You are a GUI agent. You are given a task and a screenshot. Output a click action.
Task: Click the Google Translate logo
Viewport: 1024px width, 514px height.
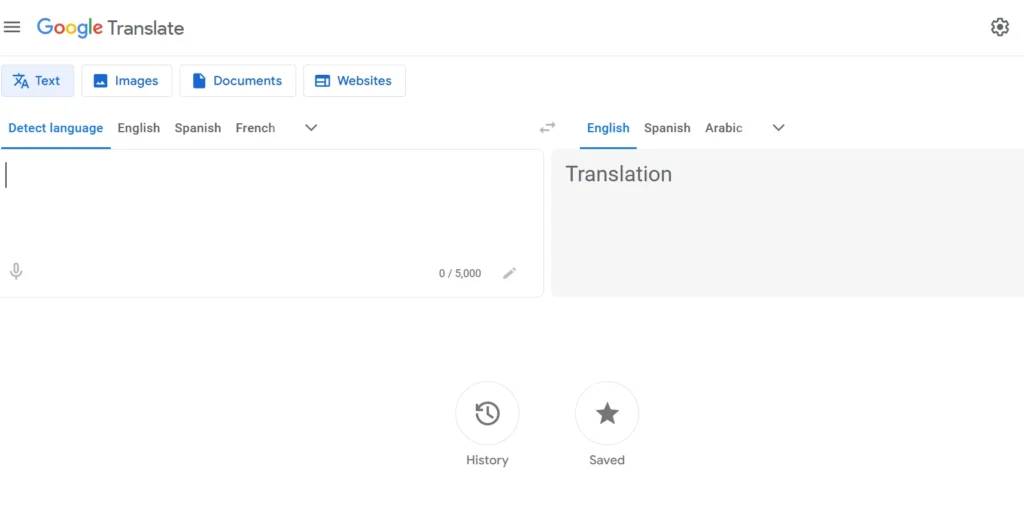(110, 28)
